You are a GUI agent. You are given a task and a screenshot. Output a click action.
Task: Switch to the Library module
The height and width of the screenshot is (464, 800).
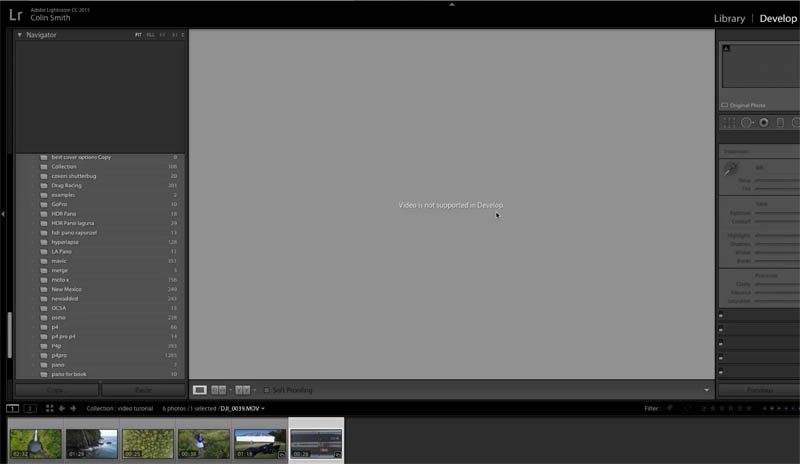coord(729,18)
